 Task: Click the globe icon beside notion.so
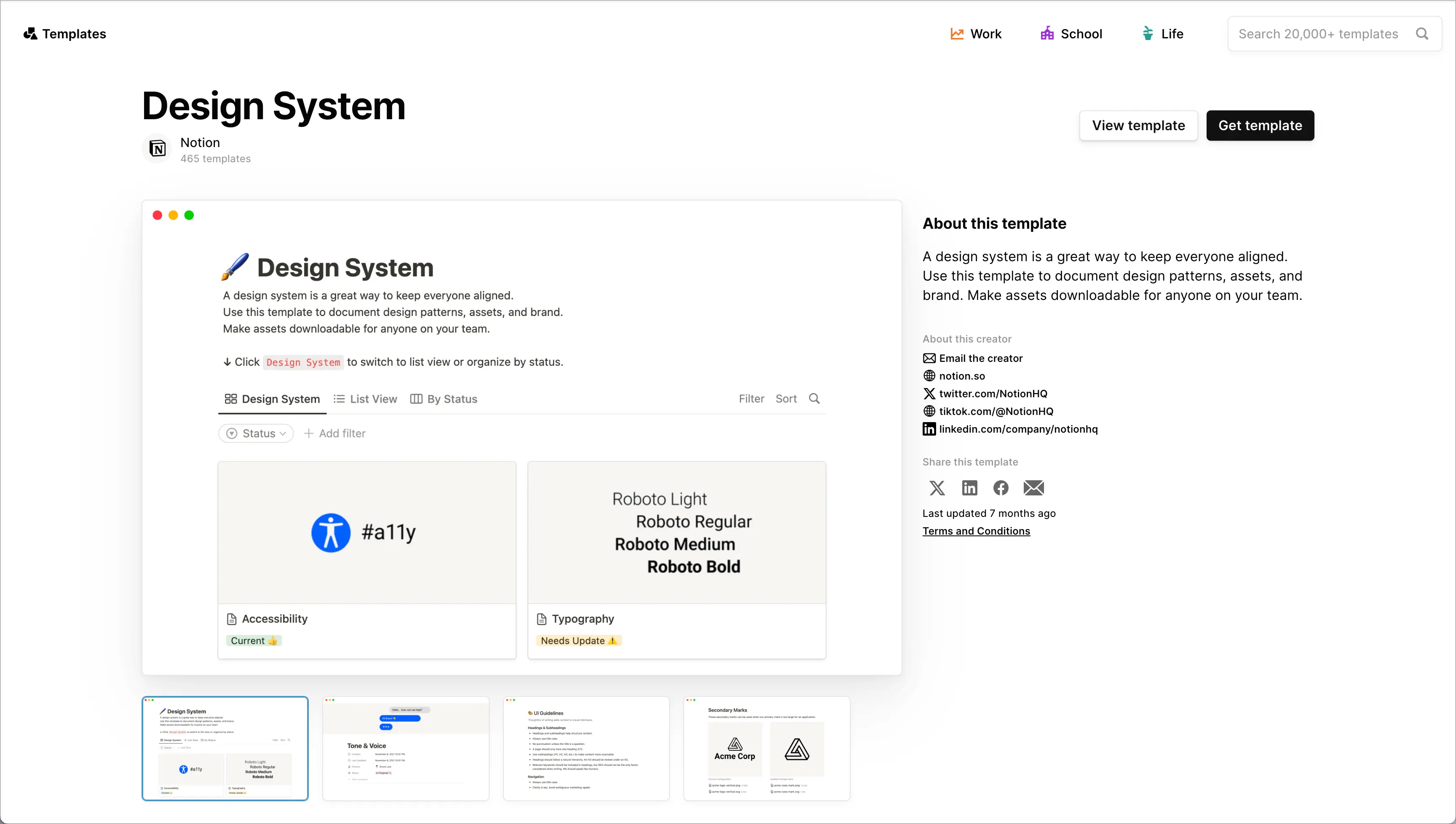[929, 376]
